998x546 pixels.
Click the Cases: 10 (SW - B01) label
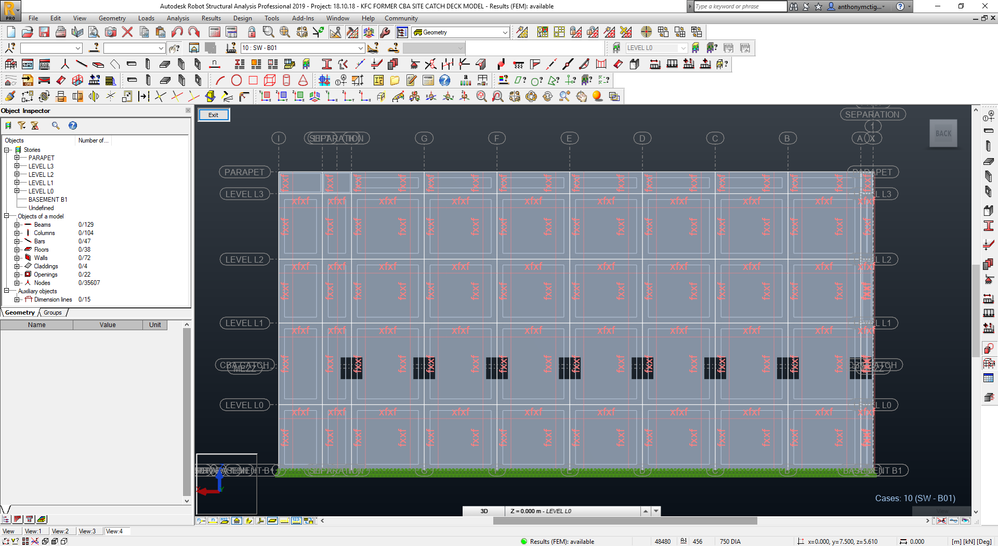click(x=915, y=498)
